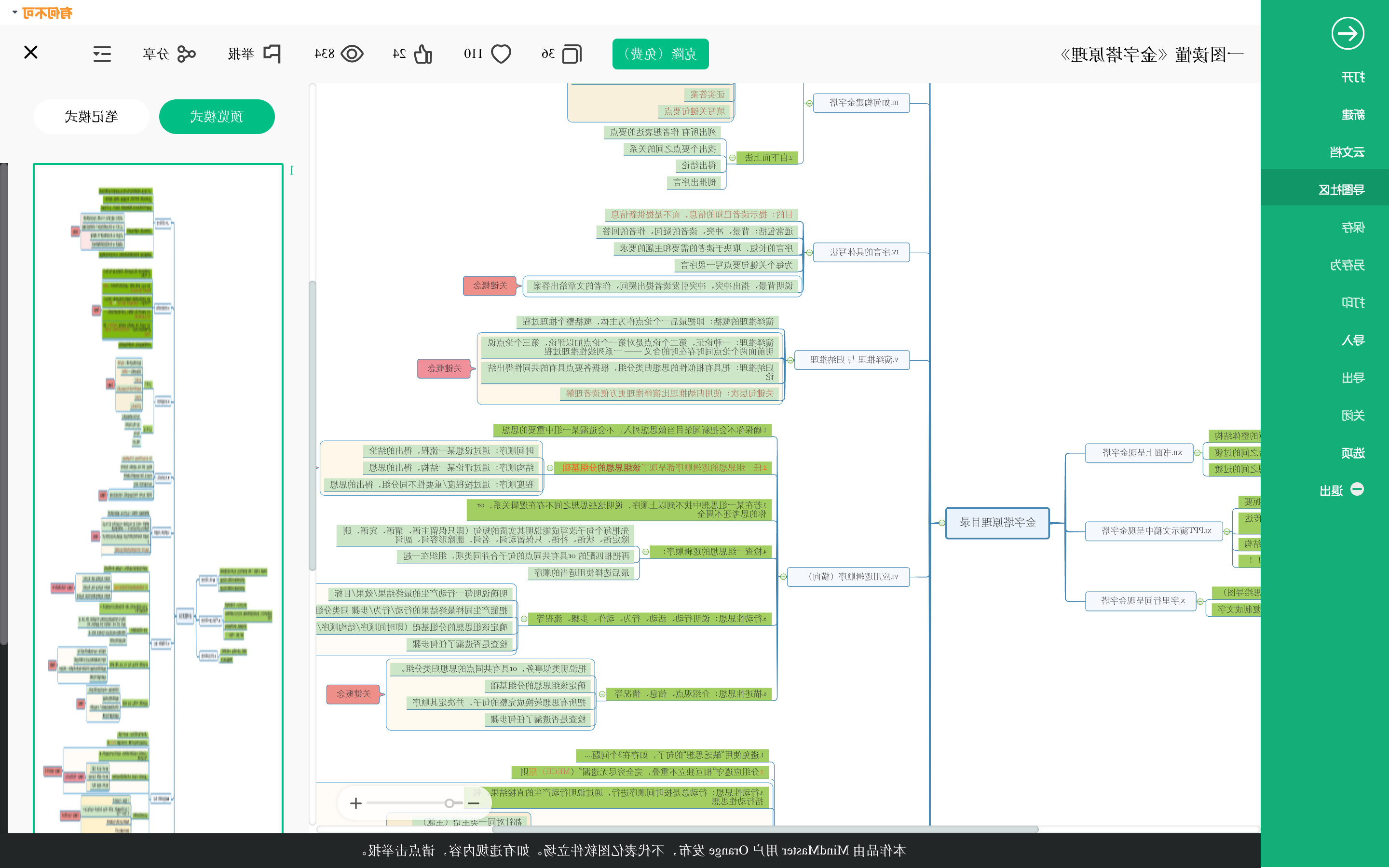Image resolution: width=1389 pixels, height=868 pixels.
Task: Click 关闭 in the sidebar menu
Action: (1353, 415)
